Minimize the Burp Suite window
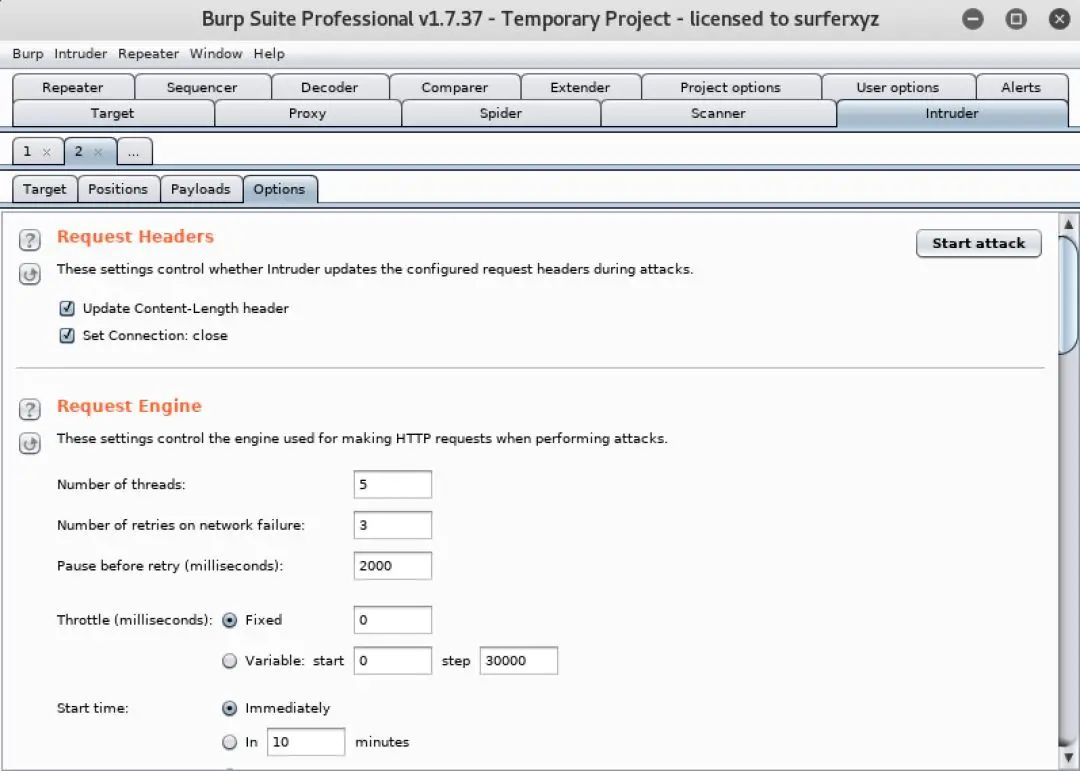Screen dimensions: 1080x771 [x=973, y=19]
